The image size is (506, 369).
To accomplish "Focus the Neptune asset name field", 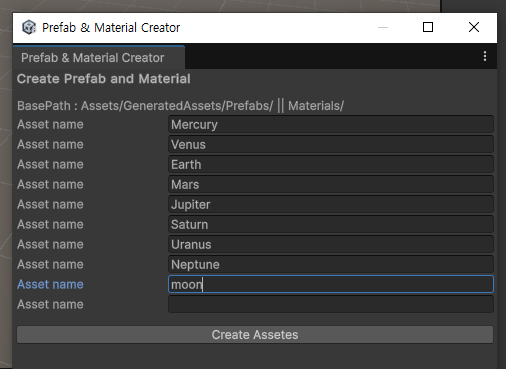I will pos(331,264).
